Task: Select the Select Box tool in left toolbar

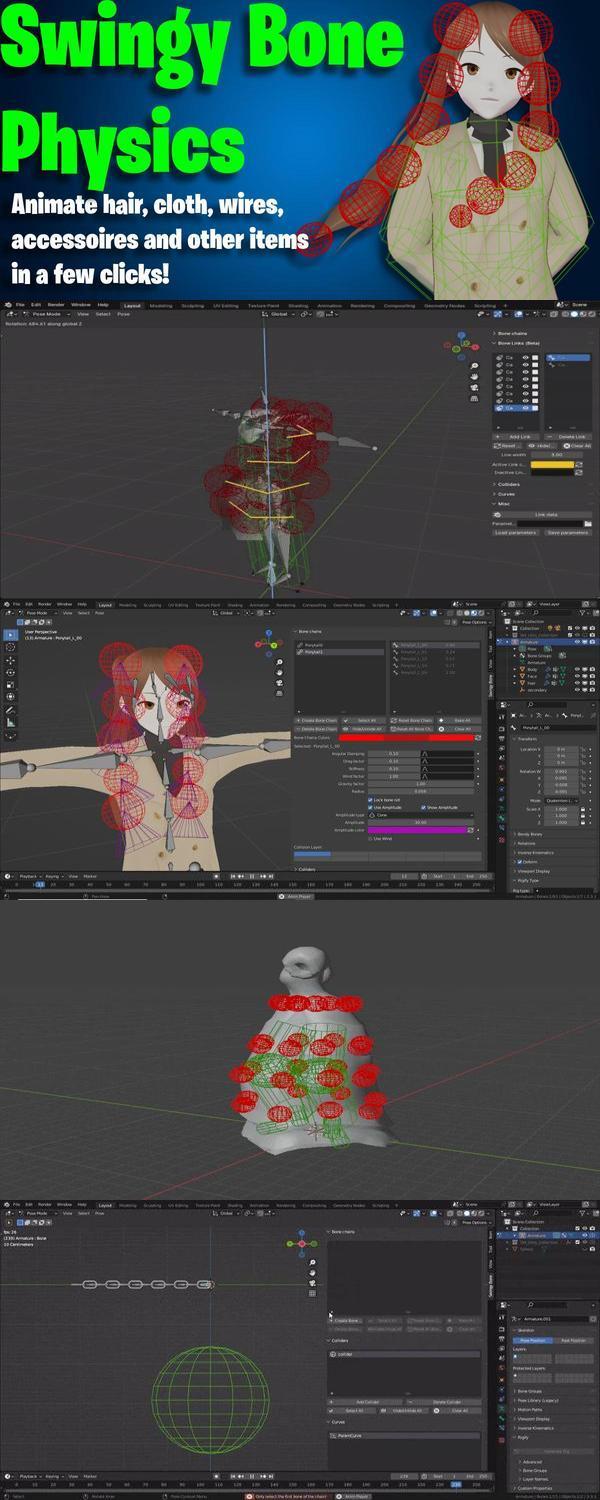Action: (10, 634)
